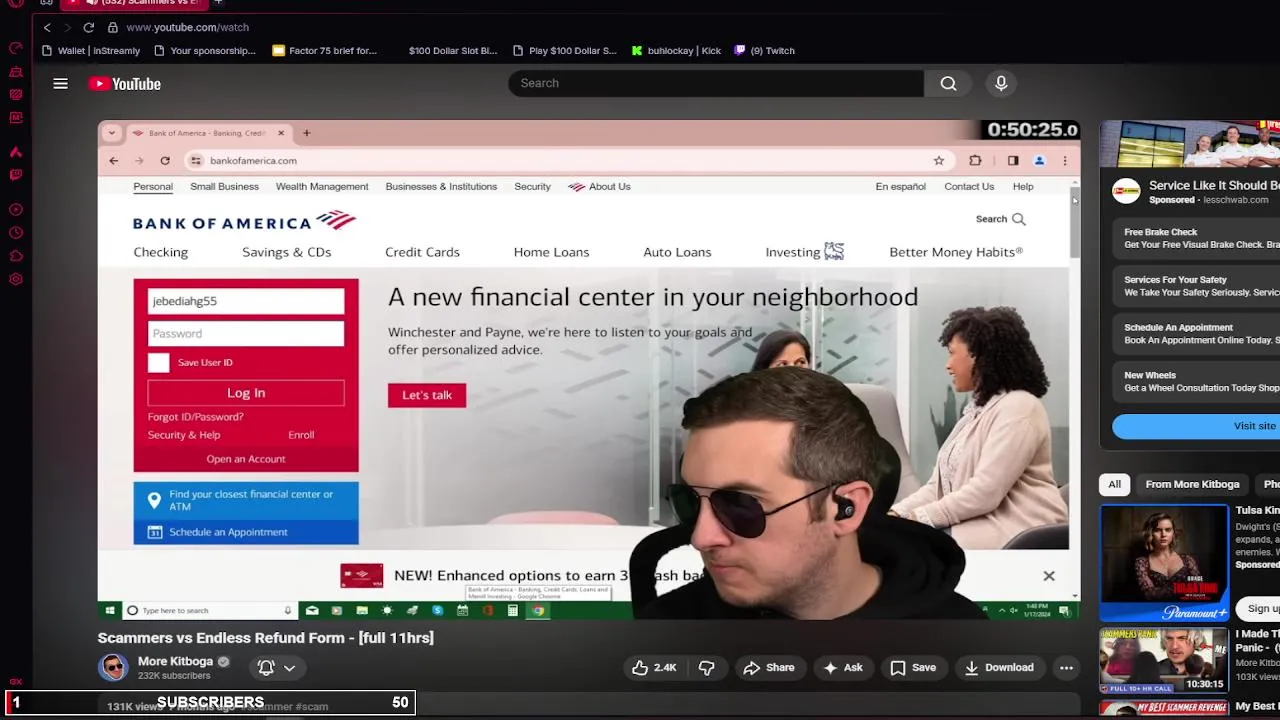The image size is (1280, 720).
Task: Open more actions three-dot menu
Action: click(1066, 668)
